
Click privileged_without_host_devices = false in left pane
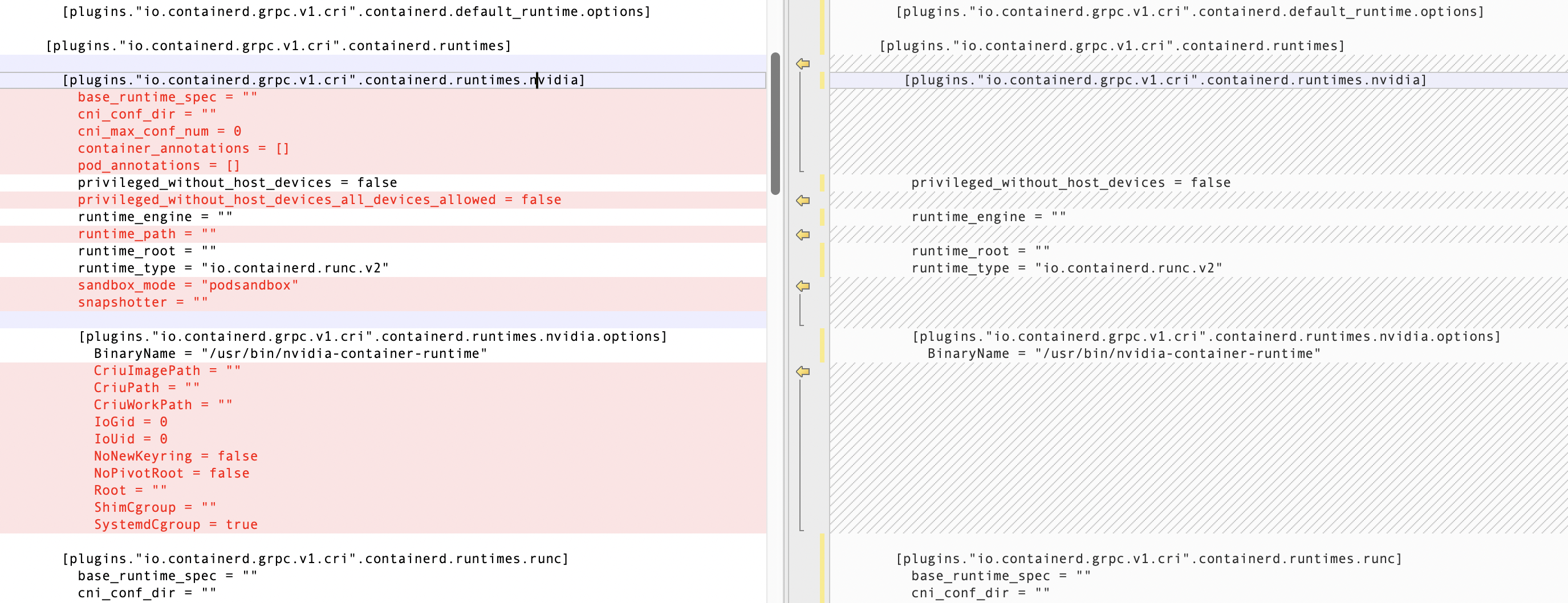pyautogui.click(x=237, y=182)
